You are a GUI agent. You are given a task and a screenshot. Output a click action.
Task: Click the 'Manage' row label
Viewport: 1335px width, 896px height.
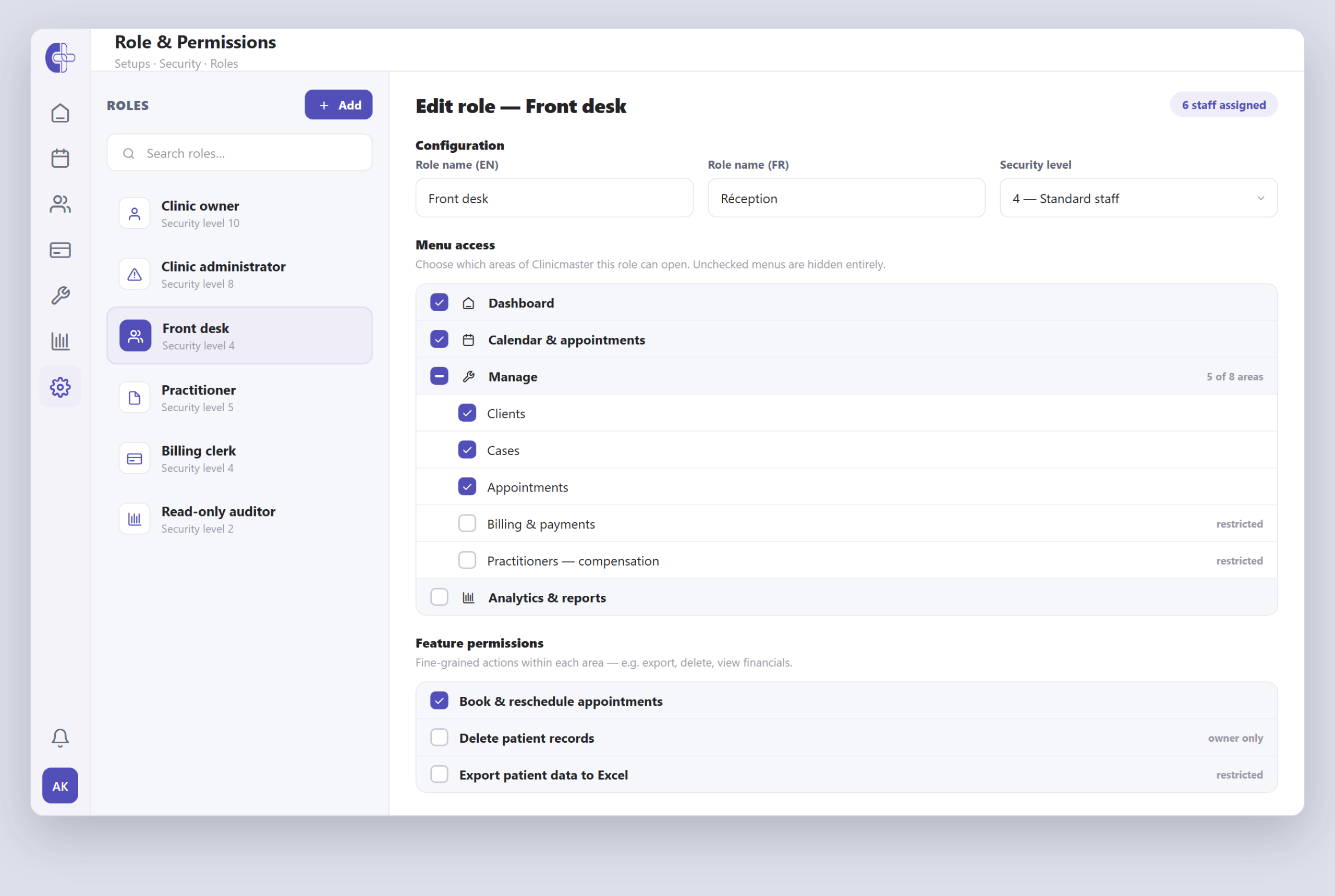pos(512,376)
